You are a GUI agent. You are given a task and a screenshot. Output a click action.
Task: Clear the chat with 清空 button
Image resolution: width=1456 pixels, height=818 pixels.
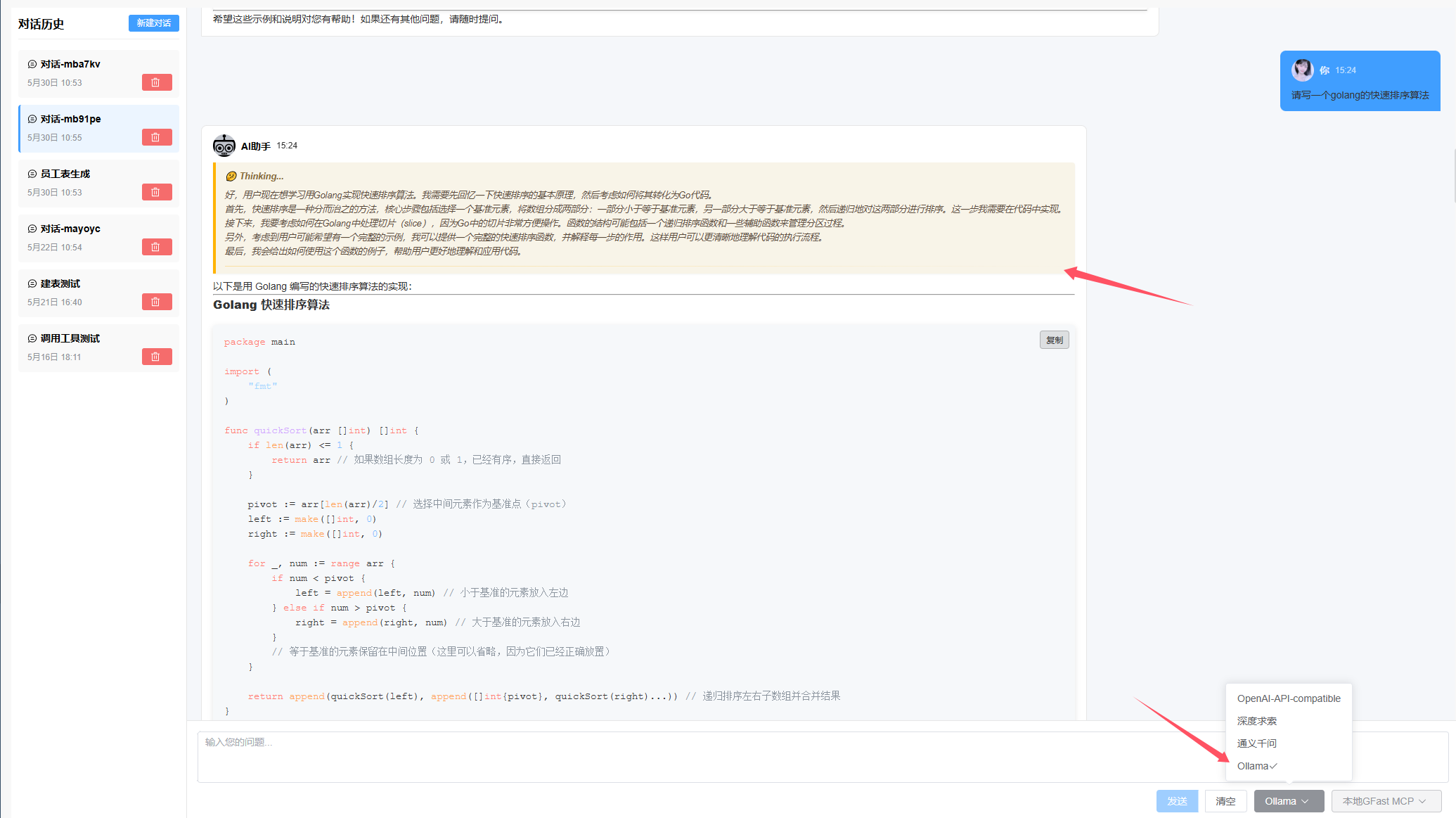1225,801
